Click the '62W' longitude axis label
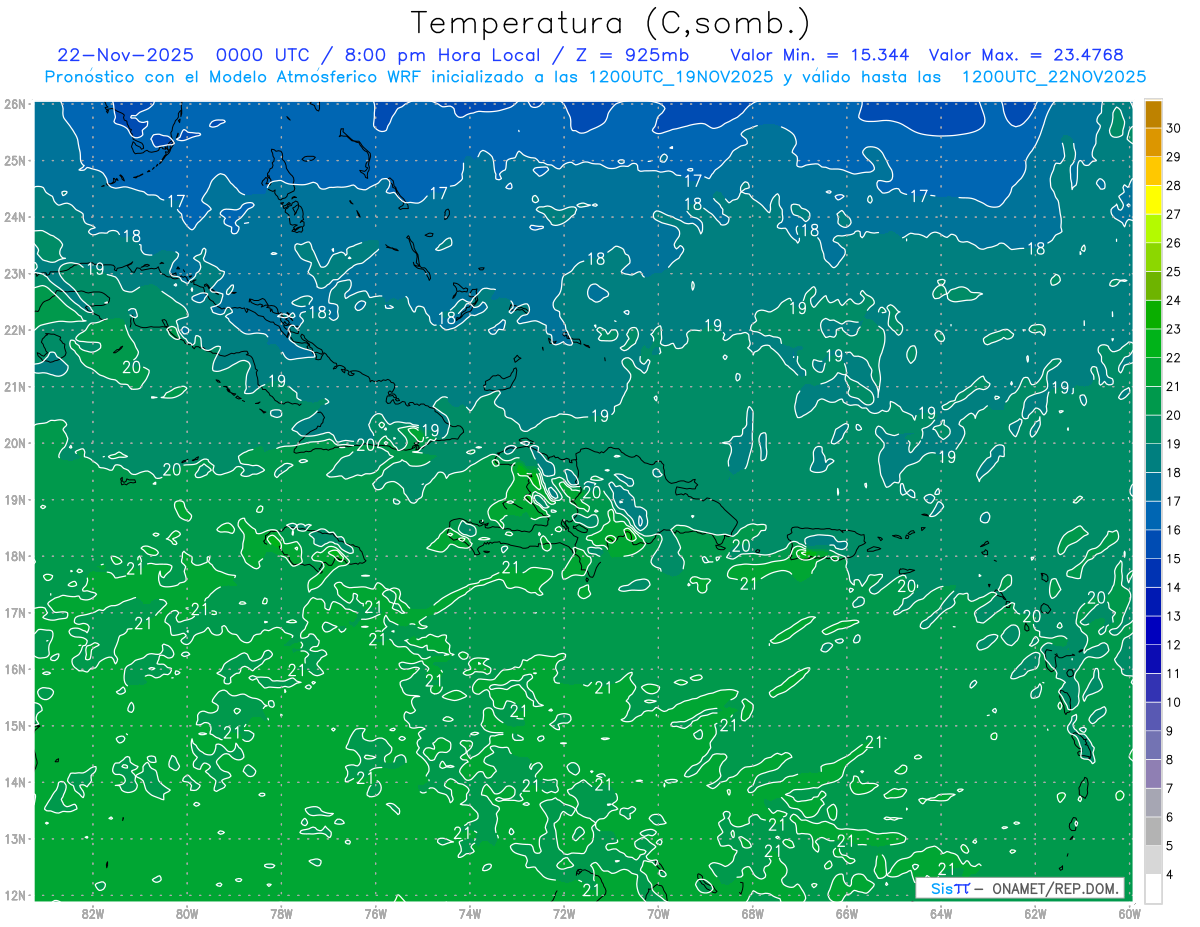1200x927 pixels. click(1034, 913)
